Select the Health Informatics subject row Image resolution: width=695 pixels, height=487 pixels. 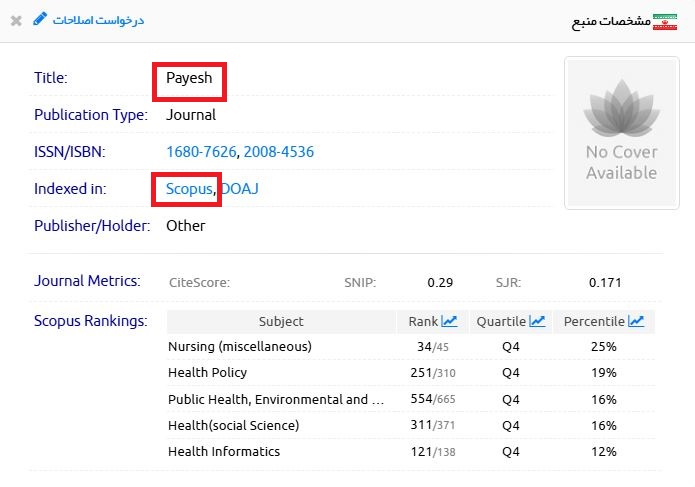point(224,451)
